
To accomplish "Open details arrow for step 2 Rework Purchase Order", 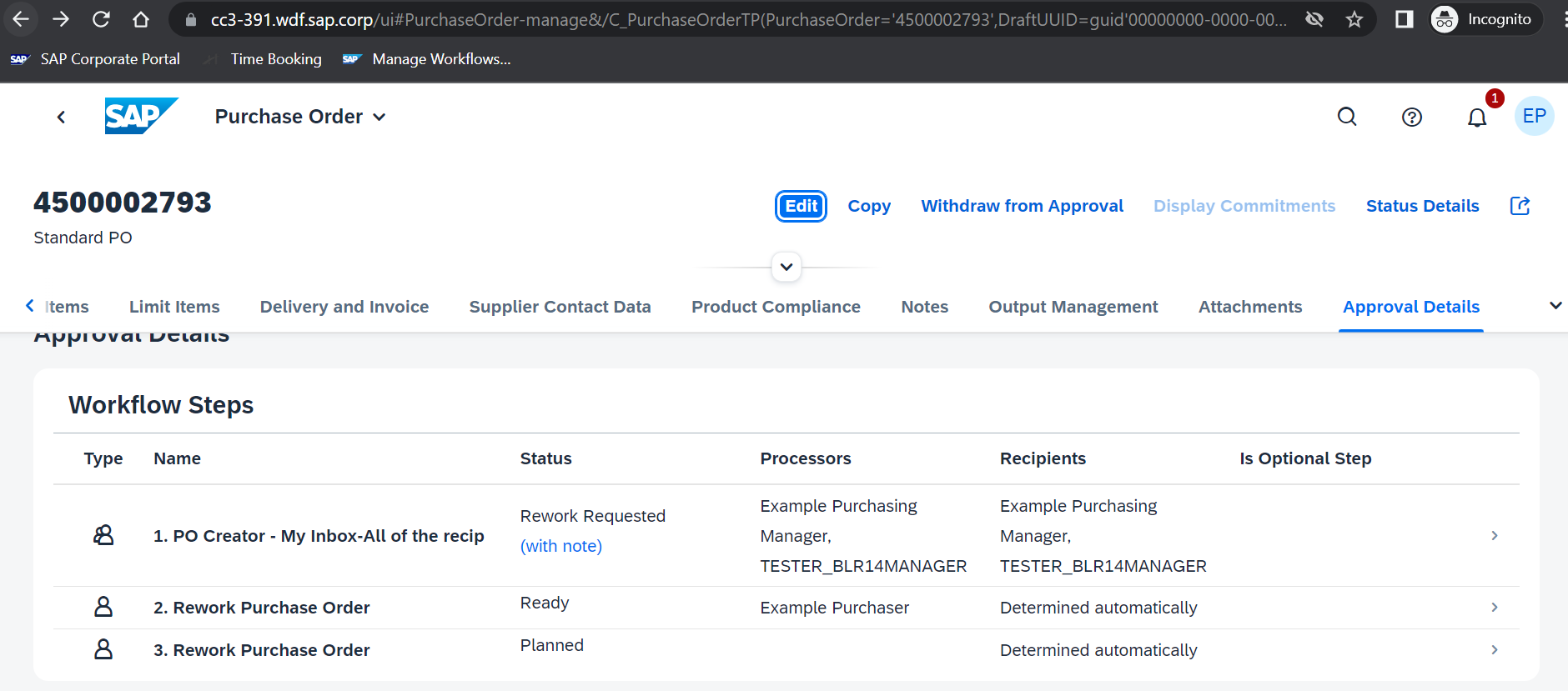I will tap(1495, 607).
